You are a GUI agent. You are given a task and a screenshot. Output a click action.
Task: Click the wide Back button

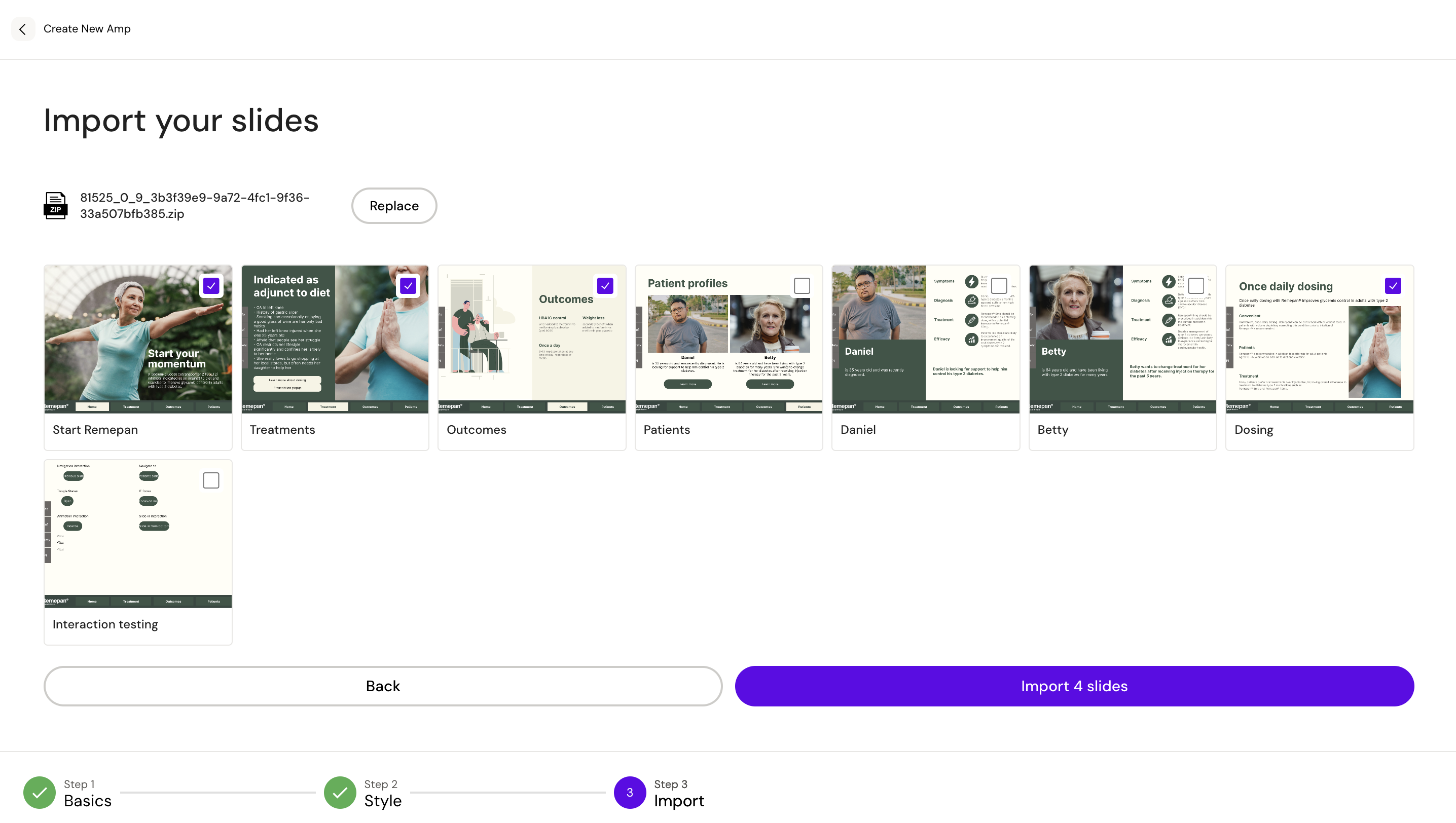coord(383,686)
